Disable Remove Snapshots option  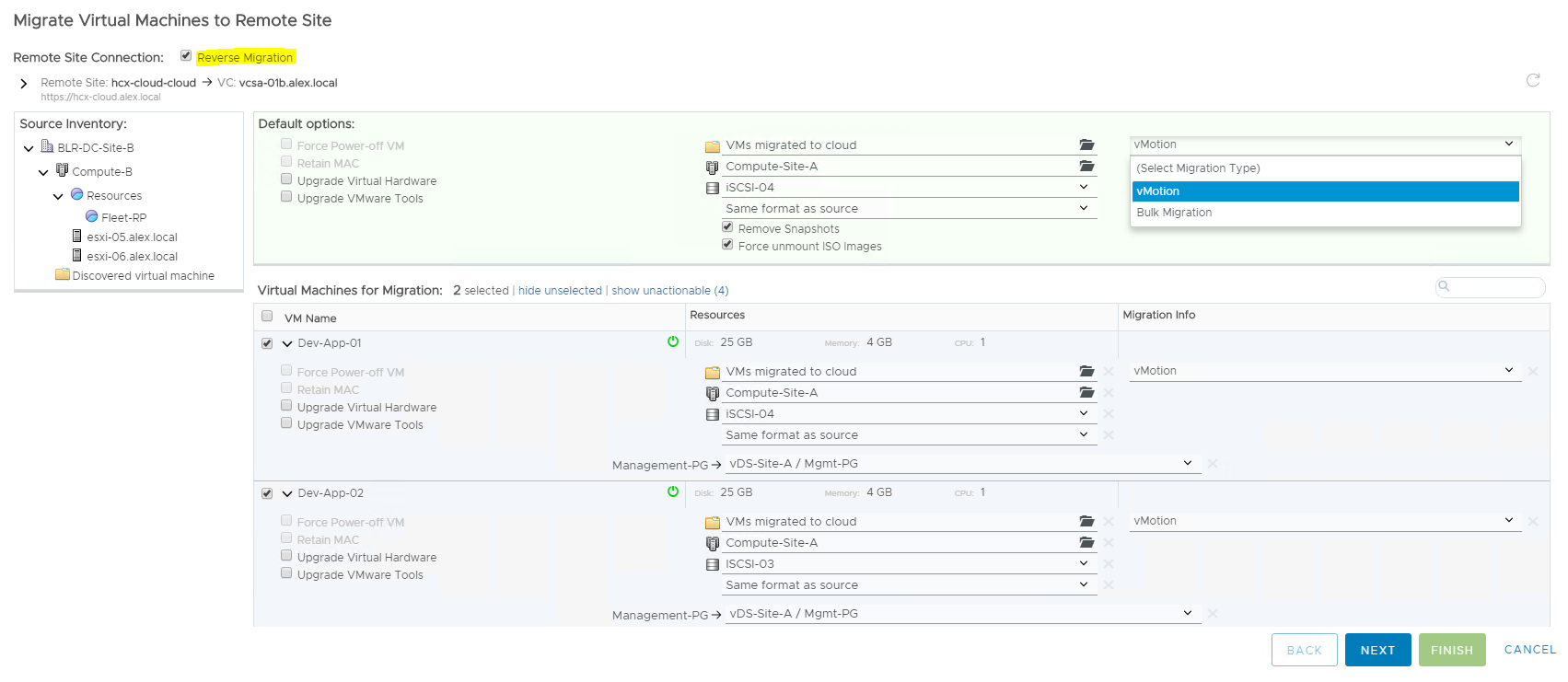click(727, 227)
